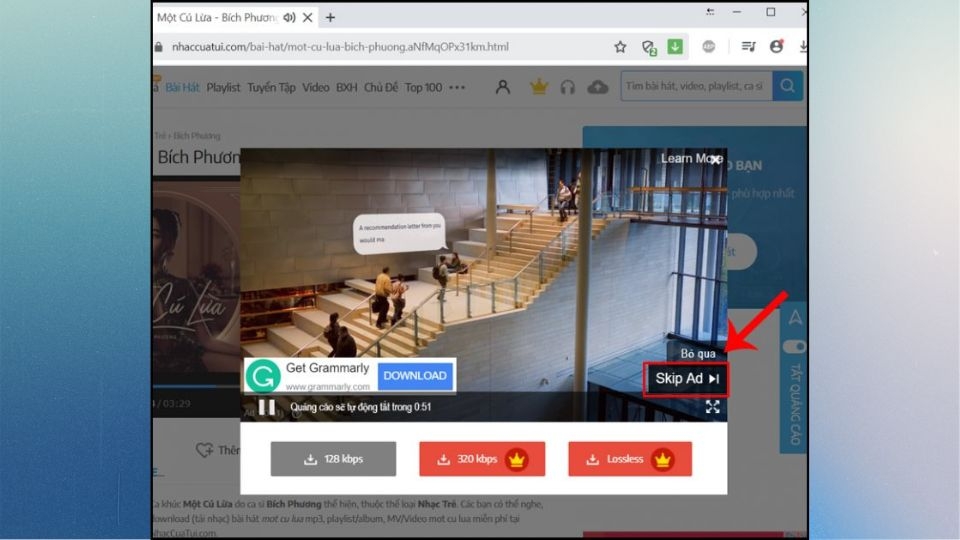Toggle the ad-off switch on the right
The image size is (960, 540).
pyautogui.click(x=796, y=346)
